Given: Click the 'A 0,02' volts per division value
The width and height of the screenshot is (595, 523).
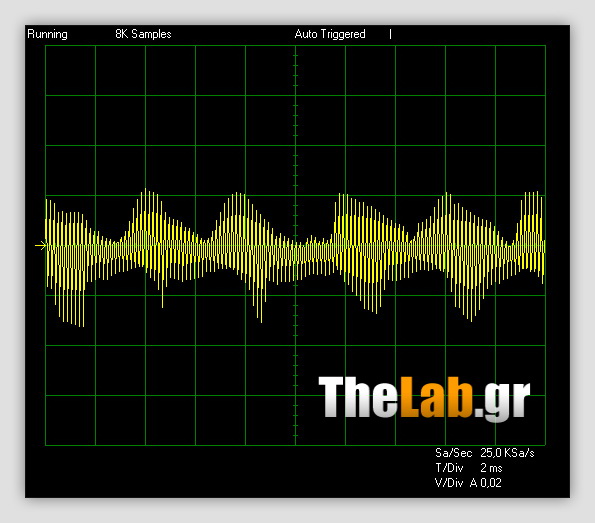Looking at the screenshot, I should [x=486, y=483].
